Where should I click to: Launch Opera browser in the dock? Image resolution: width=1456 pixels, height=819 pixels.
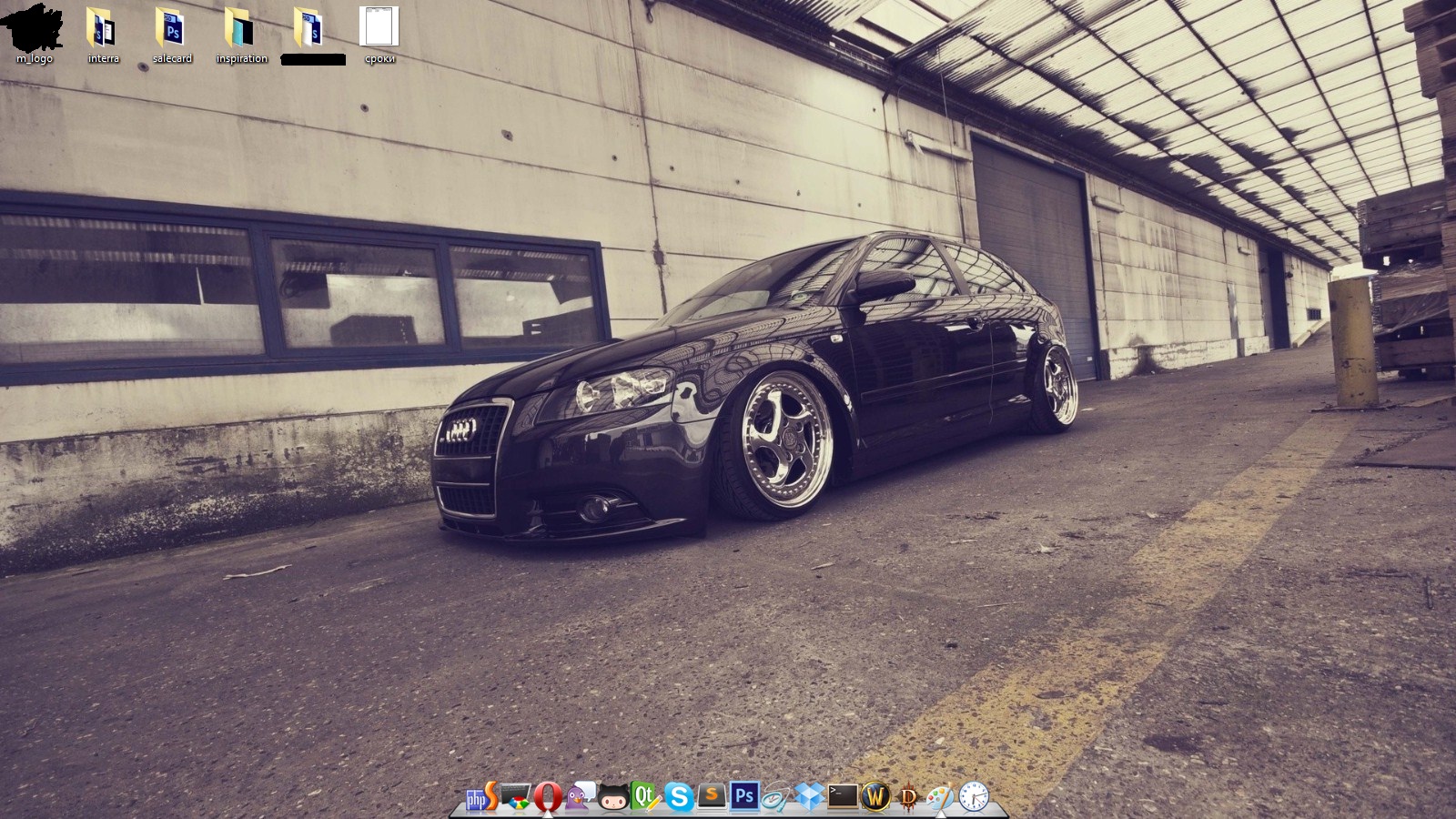click(x=547, y=797)
